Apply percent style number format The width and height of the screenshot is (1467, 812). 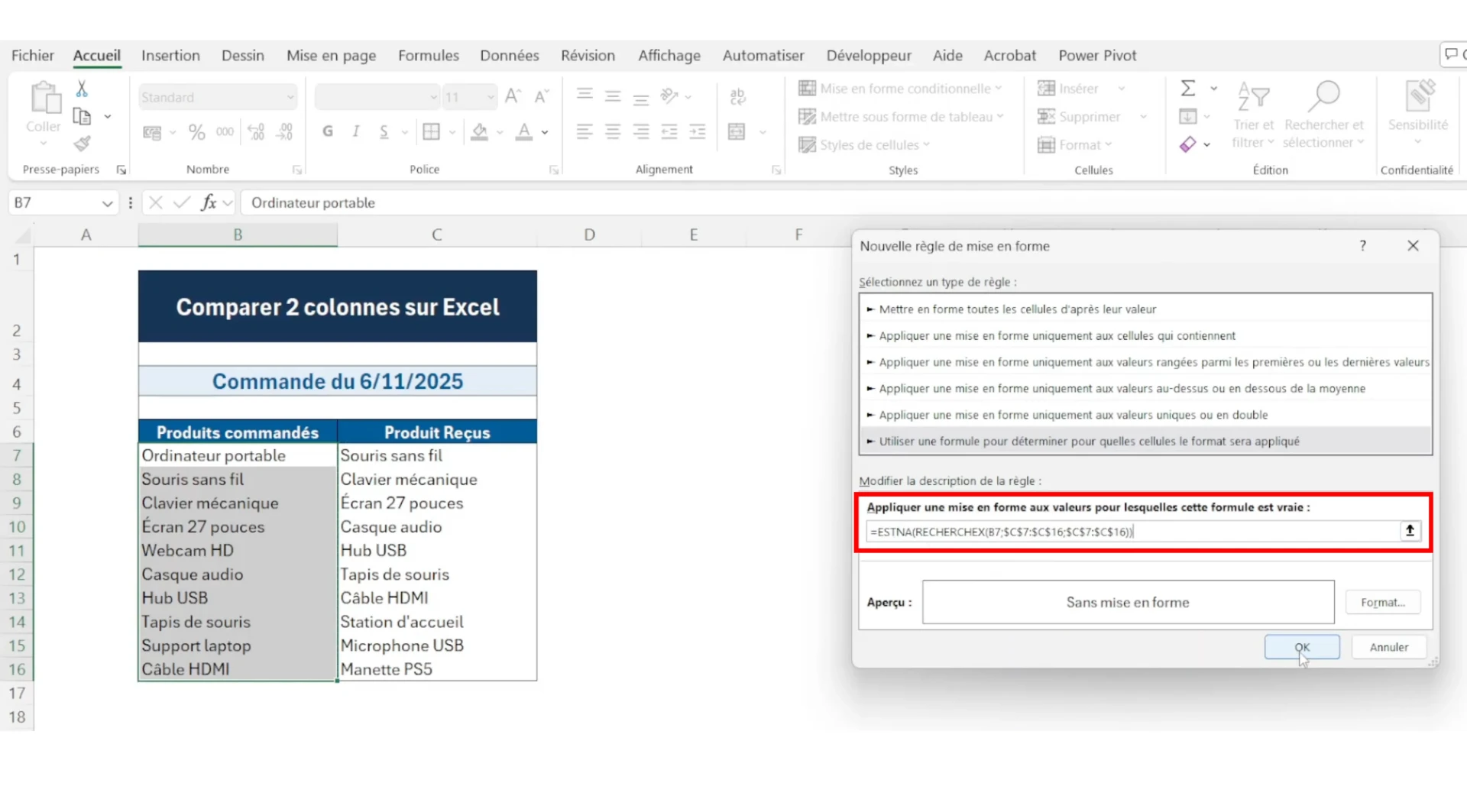[196, 132]
